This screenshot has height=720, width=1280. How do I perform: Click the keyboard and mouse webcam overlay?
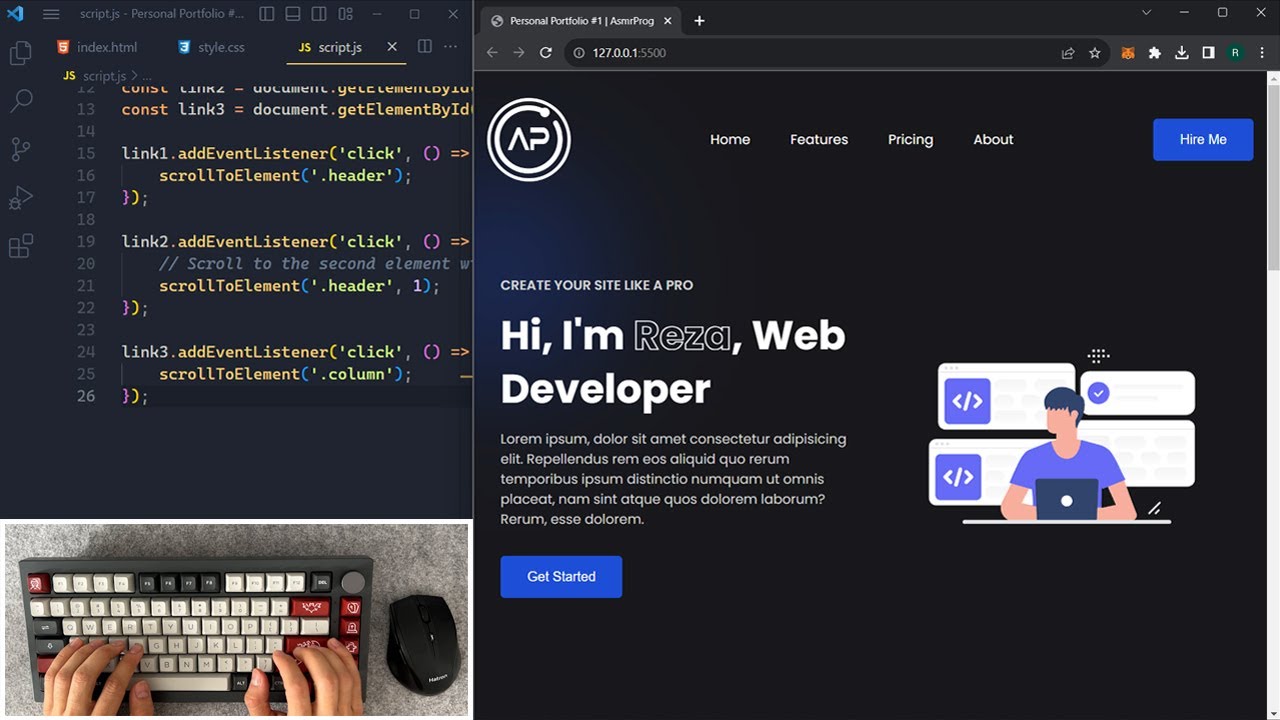(237, 619)
